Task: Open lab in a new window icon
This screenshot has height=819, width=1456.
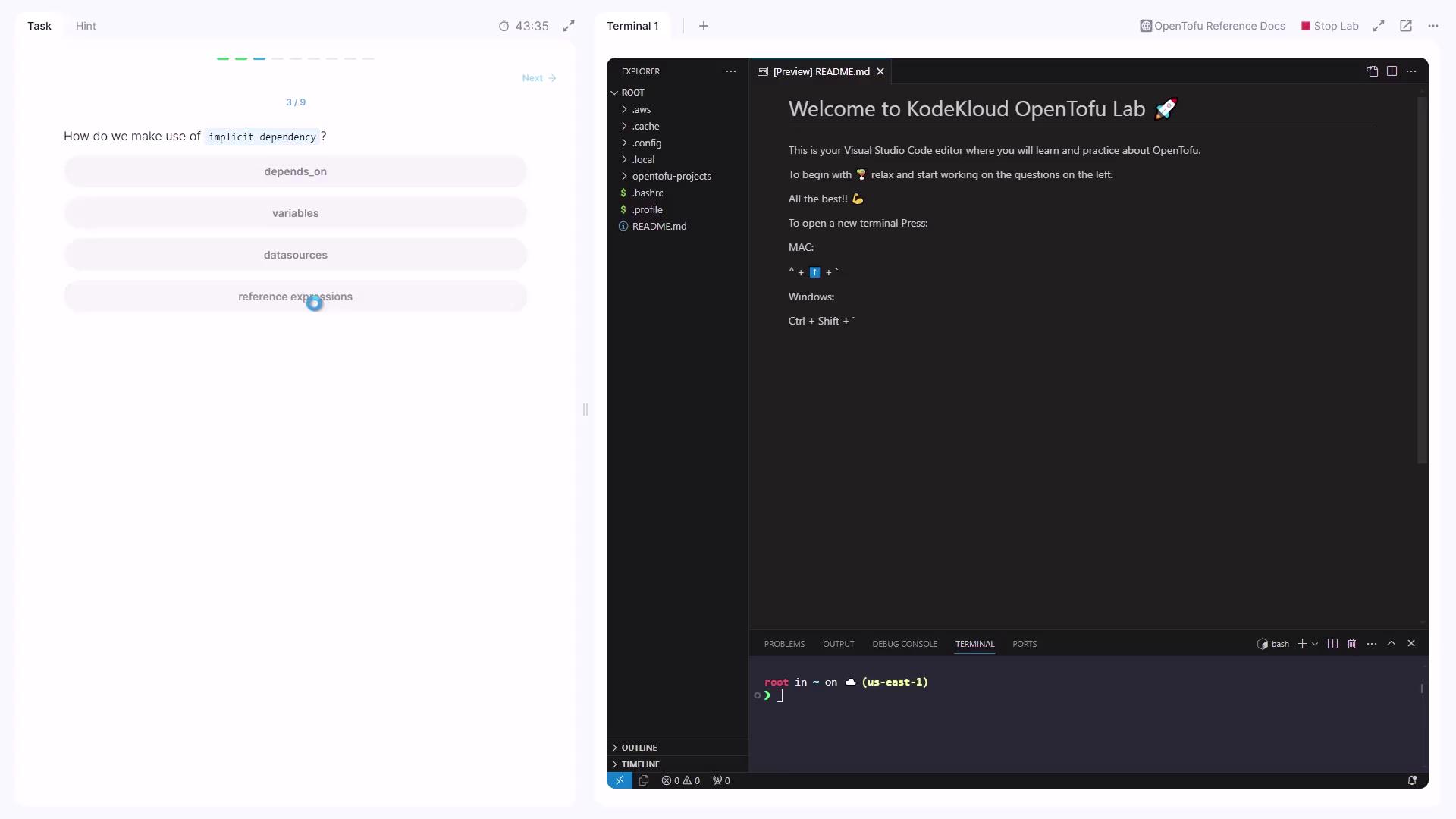Action: pos(1406,26)
